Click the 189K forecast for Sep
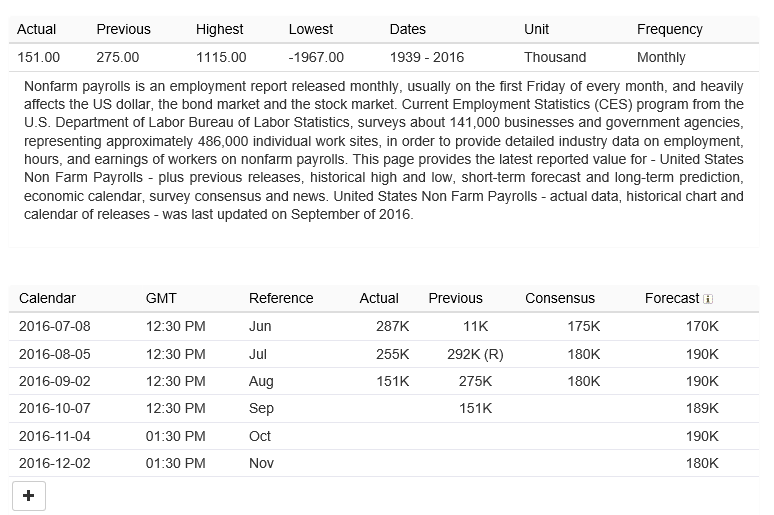Image resolution: width=774 pixels, height=515 pixels. click(702, 408)
